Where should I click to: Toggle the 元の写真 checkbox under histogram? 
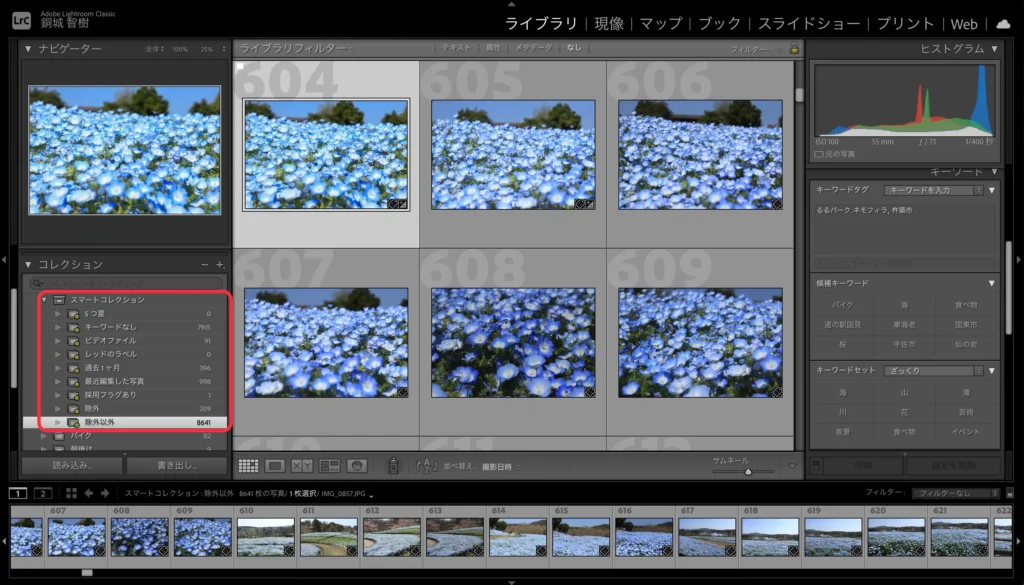click(820, 154)
